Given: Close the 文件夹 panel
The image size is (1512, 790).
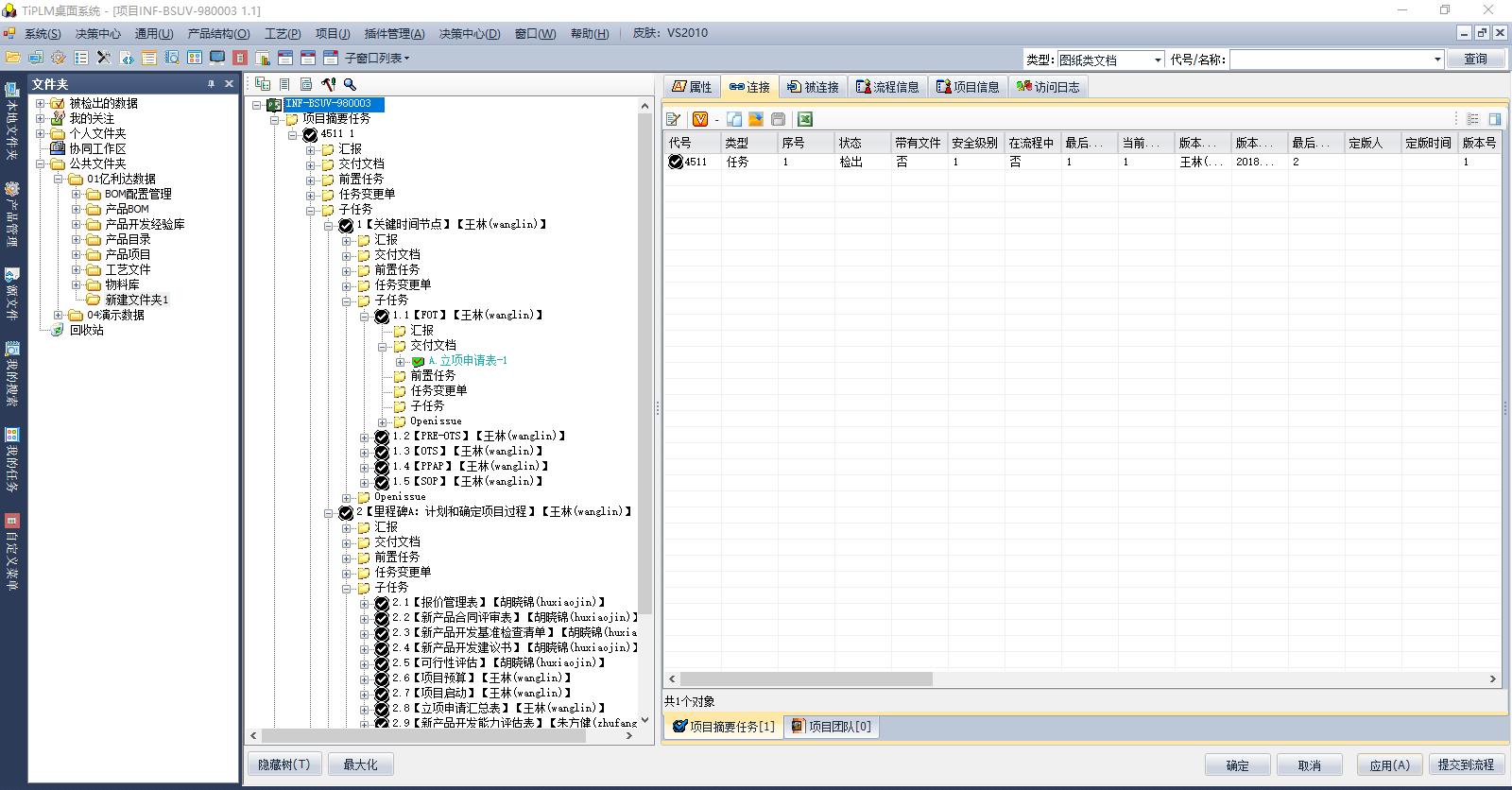Looking at the screenshot, I should click(x=229, y=84).
